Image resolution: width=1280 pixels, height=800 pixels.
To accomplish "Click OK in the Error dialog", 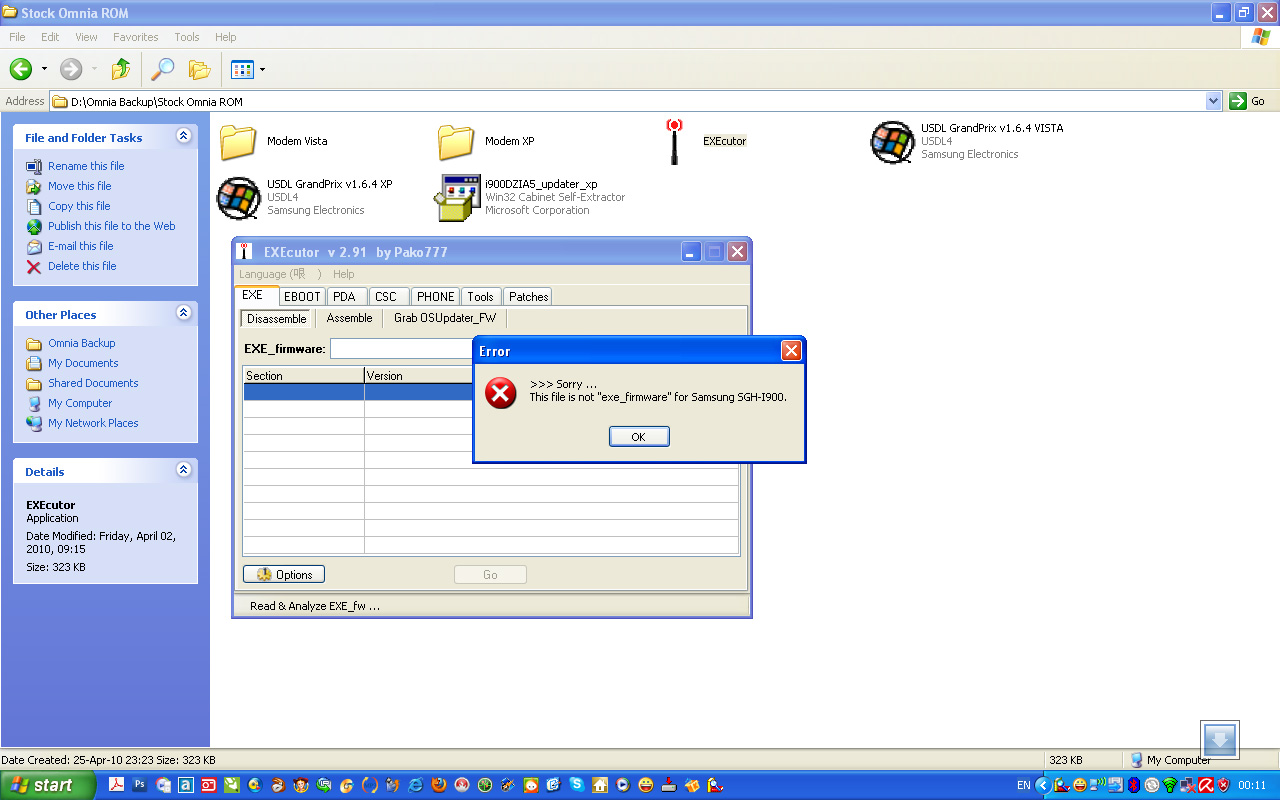I will (639, 437).
